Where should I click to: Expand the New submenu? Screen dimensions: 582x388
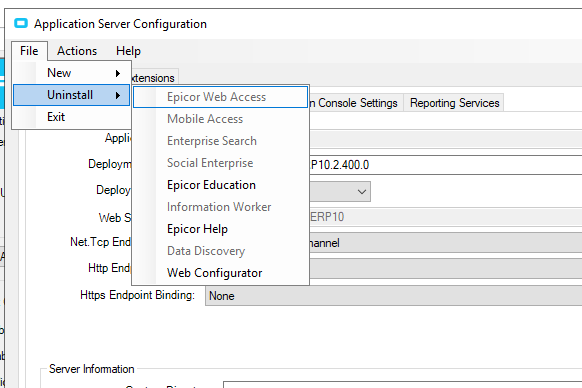72,73
